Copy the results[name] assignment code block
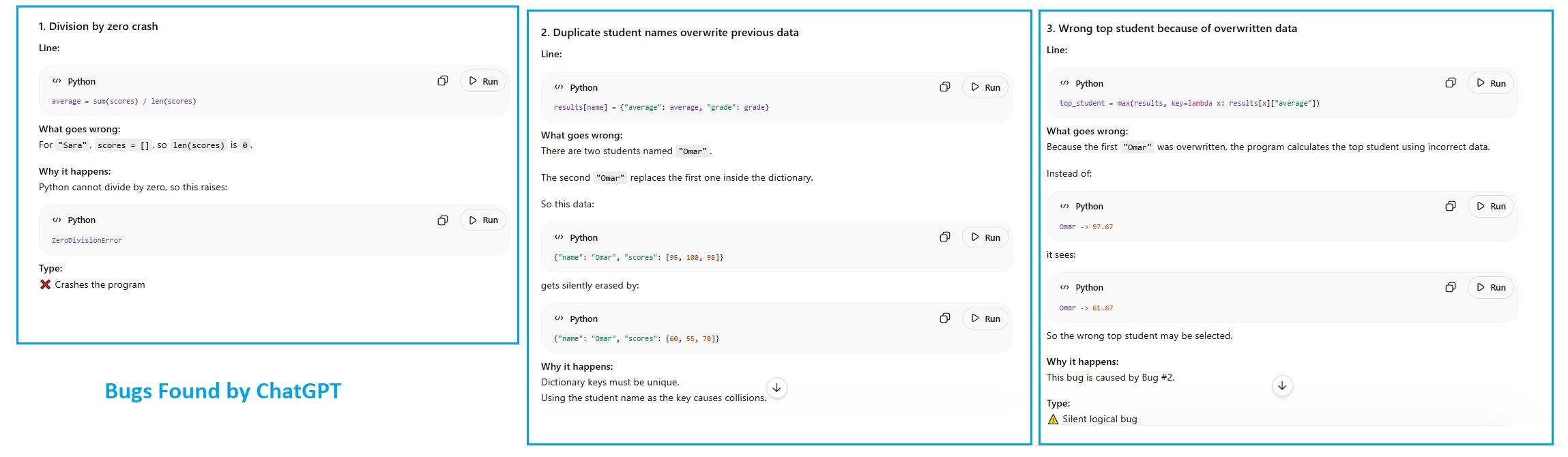The width and height of the screenshot is (1568, 457). pos(945,87)
